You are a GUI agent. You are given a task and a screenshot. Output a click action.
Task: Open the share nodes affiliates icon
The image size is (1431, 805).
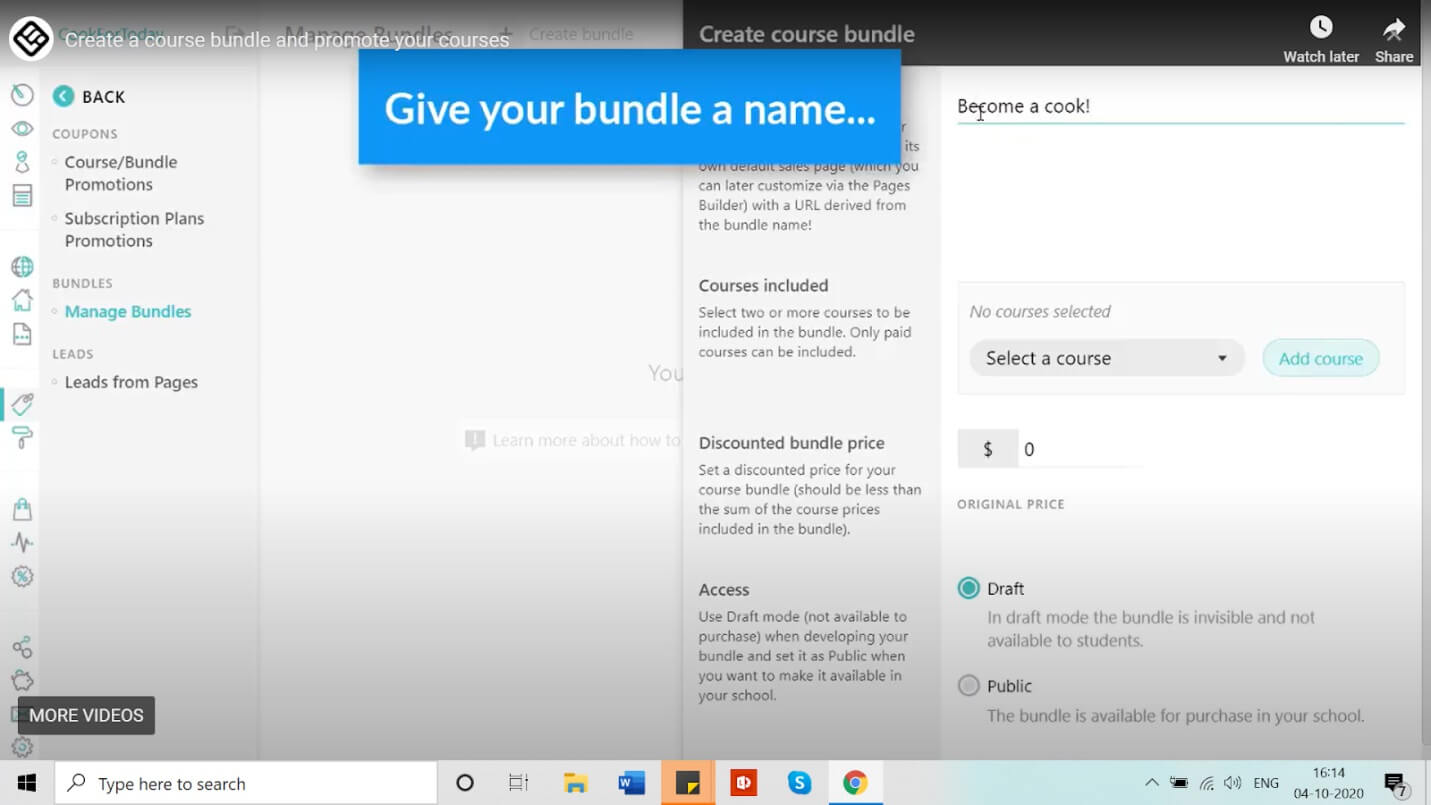22,647
